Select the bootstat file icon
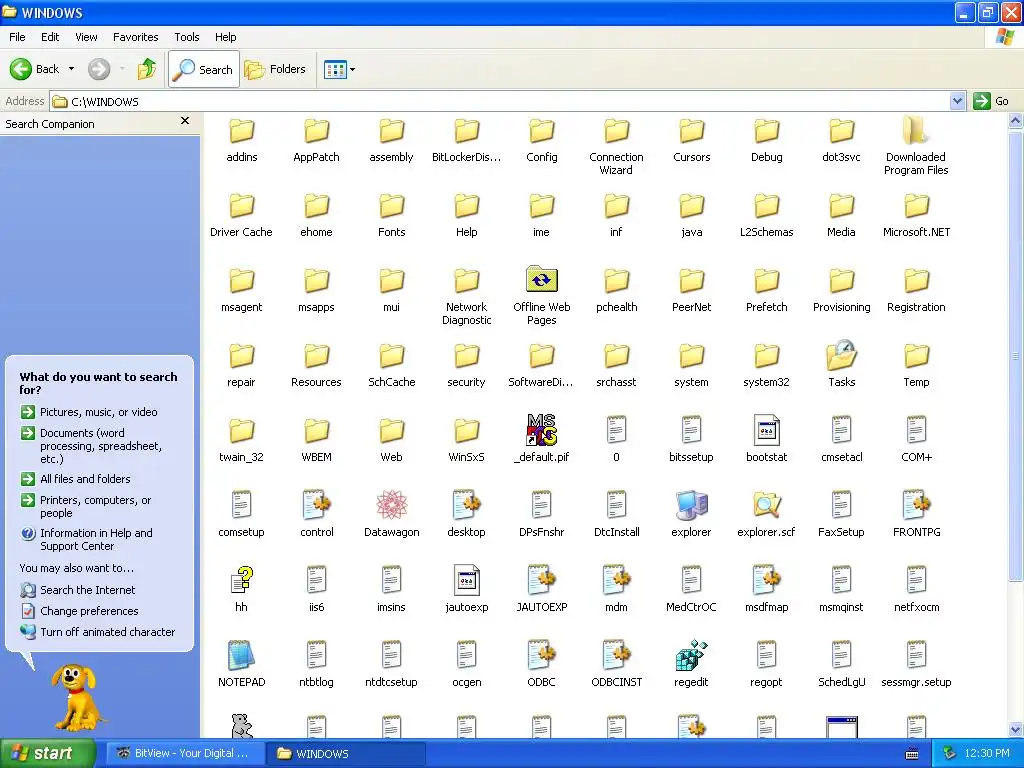Image resolution: width=1024 pixels, height=768 pixels. pos(766,430)
